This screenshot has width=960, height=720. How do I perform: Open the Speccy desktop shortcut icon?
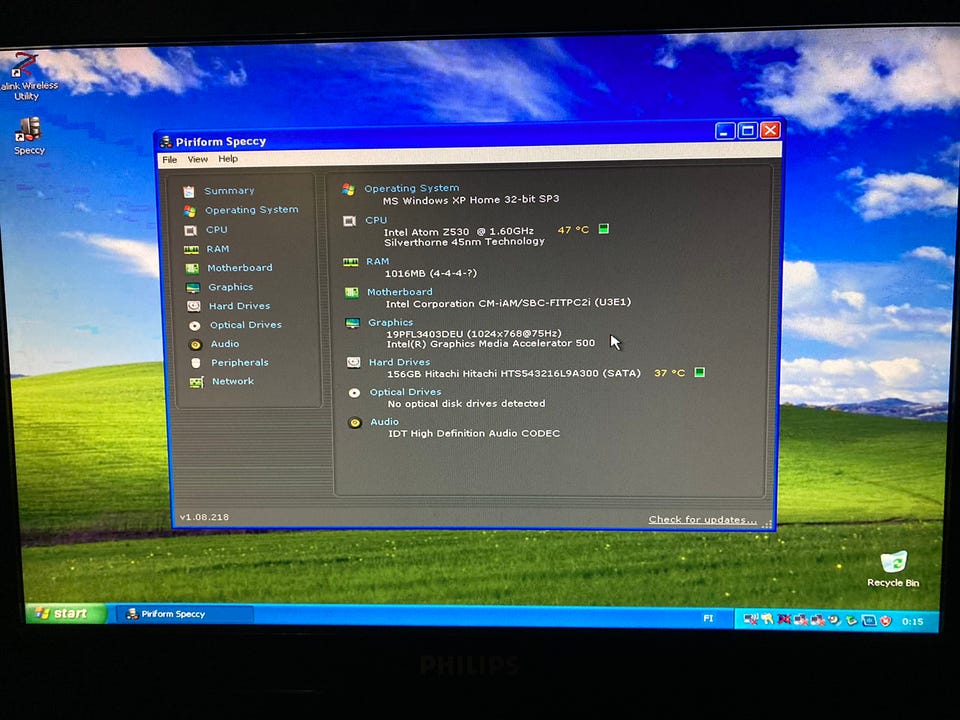(29, 136)
